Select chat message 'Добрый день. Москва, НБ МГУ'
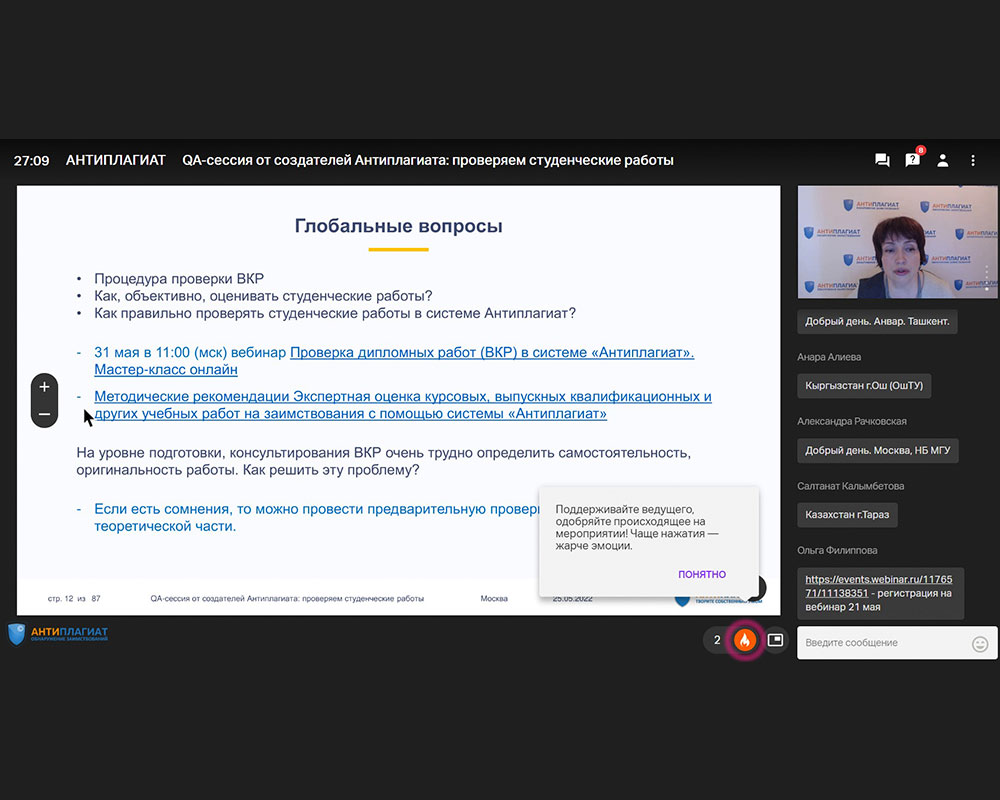Viewport: 1000px width, 800px height. tap(878, 450)
